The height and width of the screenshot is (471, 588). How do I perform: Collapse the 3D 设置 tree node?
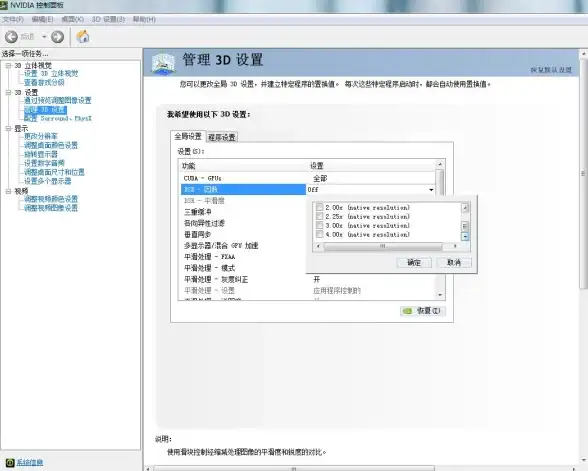click(x=8, y=92)
